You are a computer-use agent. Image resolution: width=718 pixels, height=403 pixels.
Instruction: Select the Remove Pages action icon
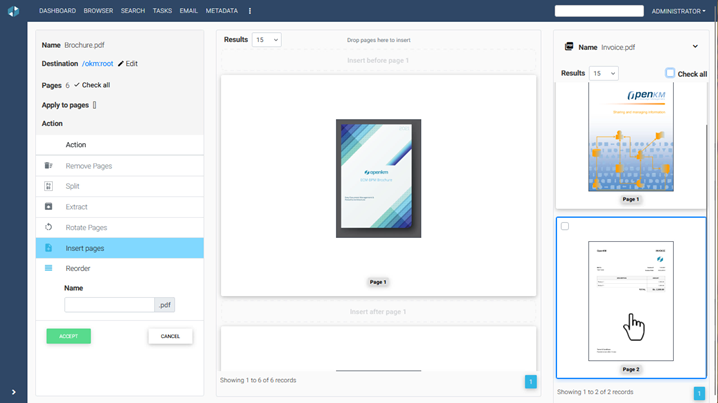click(48, 166)
